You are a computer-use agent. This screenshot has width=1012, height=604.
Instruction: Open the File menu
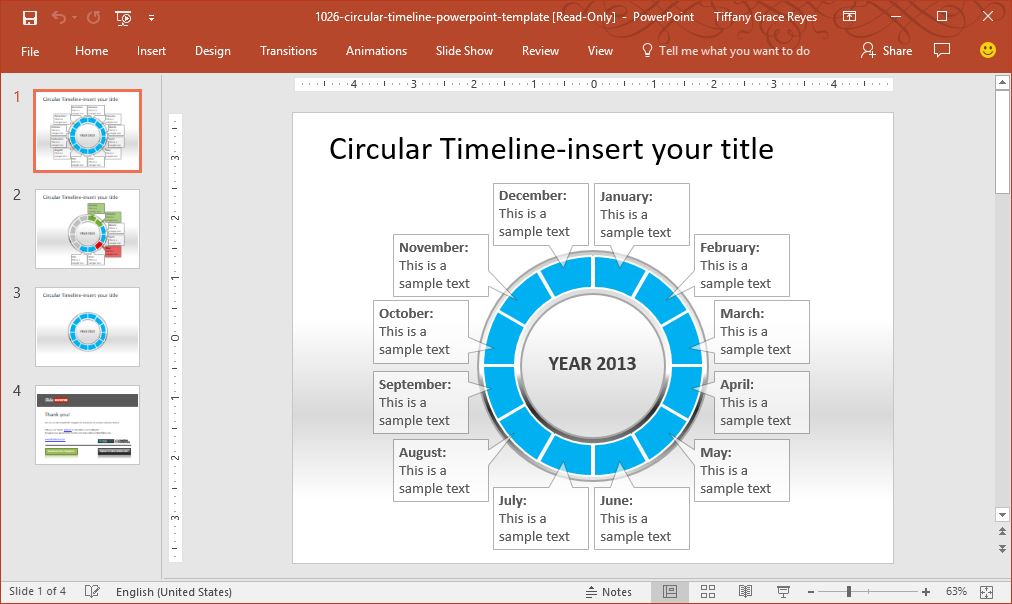30,51
